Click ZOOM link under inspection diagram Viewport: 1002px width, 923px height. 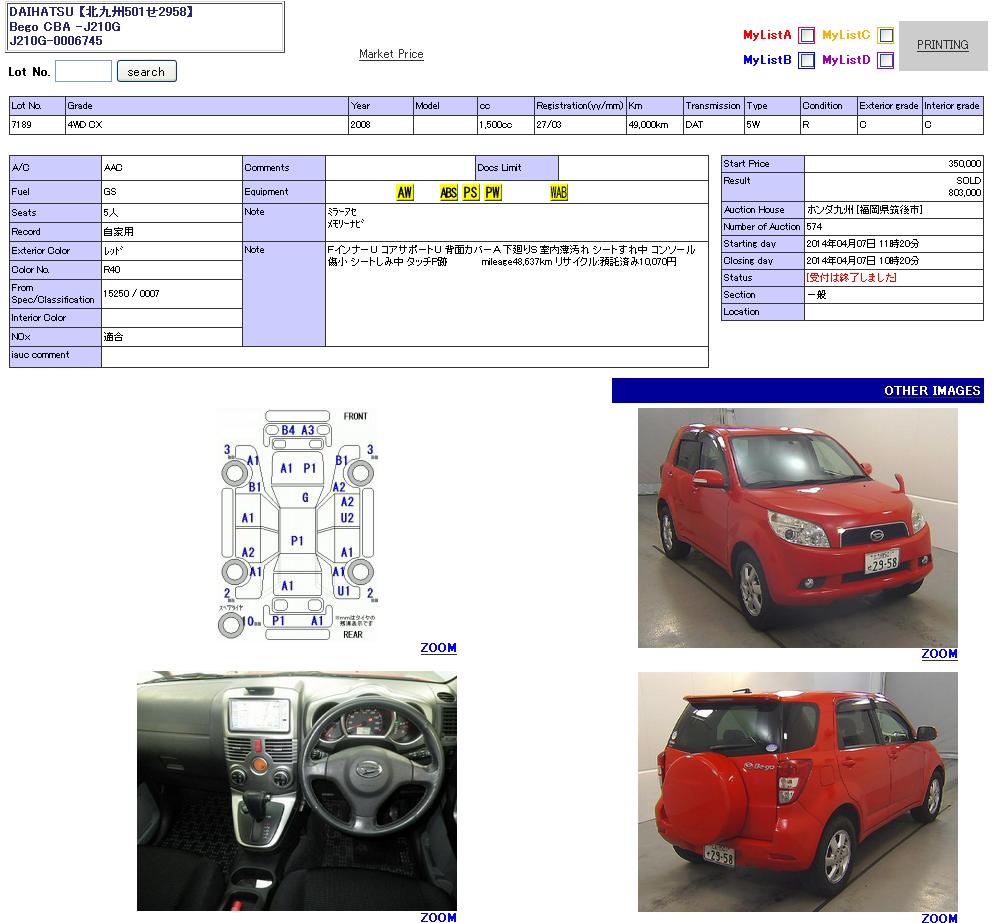coord(438,648)
